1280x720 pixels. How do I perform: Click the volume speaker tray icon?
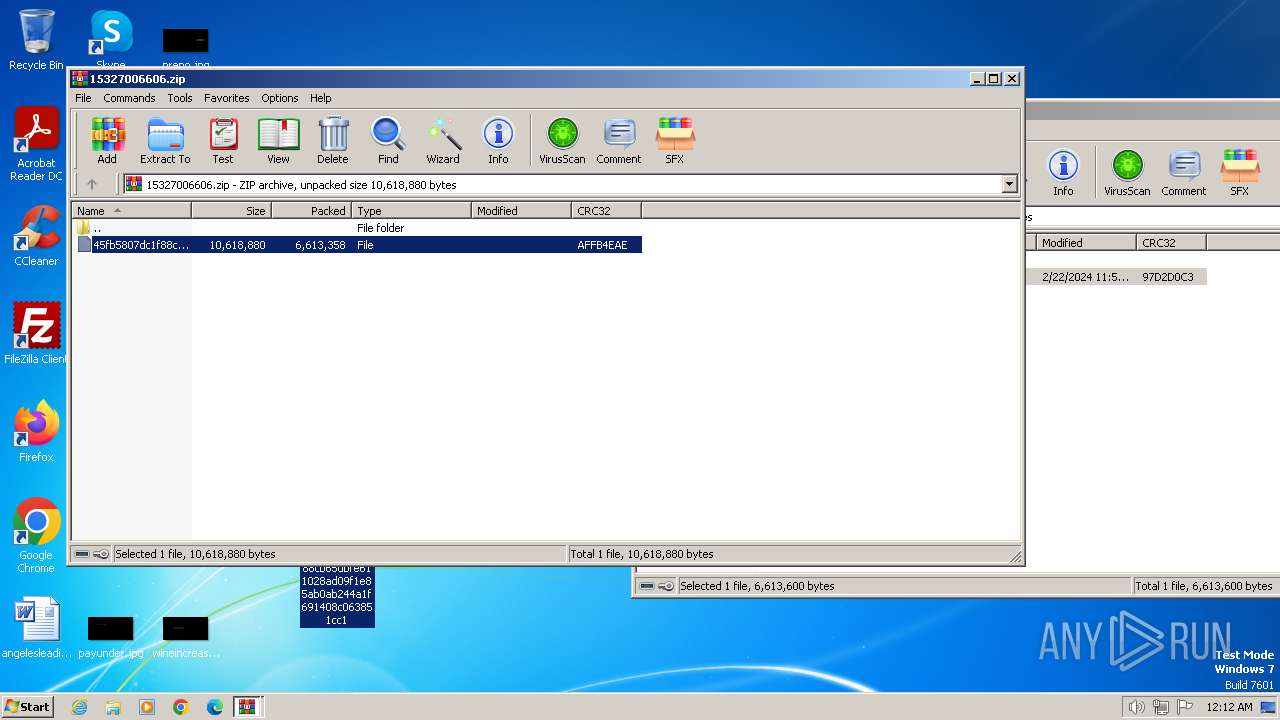click(1137, 707)
